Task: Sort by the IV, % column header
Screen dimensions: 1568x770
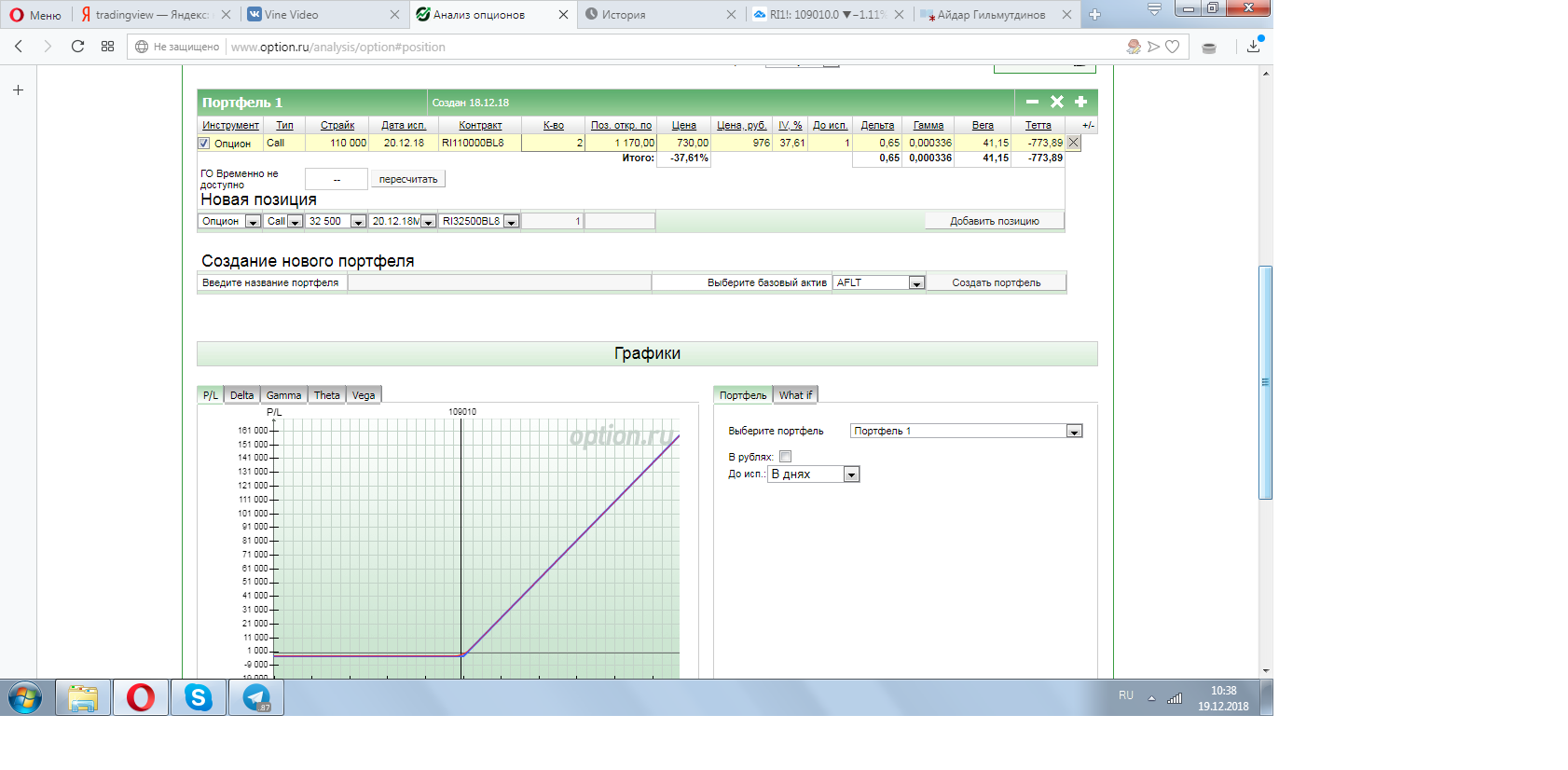Action: (791, 125)
